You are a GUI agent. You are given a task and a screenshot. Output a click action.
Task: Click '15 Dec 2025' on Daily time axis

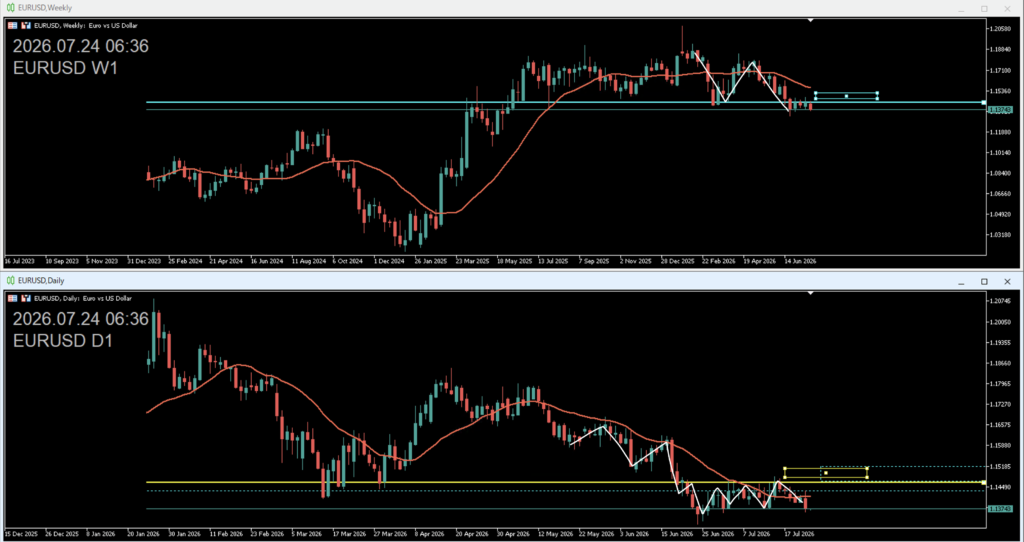[21, 534]
